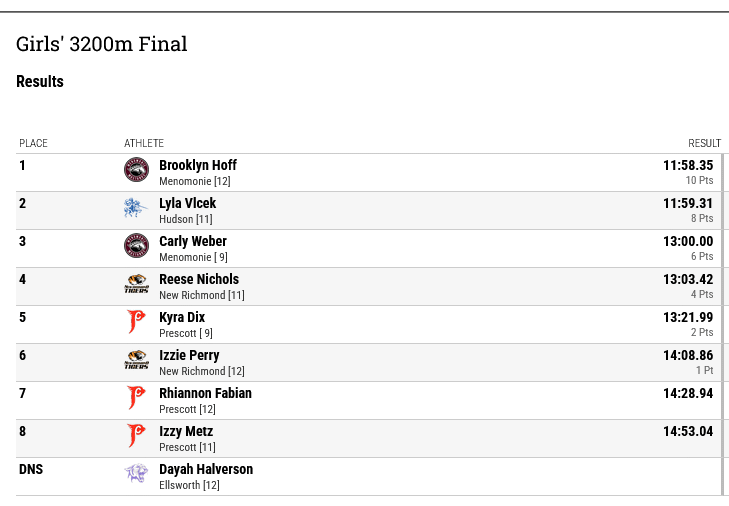Click Menomonie logo beside Brooklyn Hoff
This screenshot has height=506, width=729.
tap(136, 170)
